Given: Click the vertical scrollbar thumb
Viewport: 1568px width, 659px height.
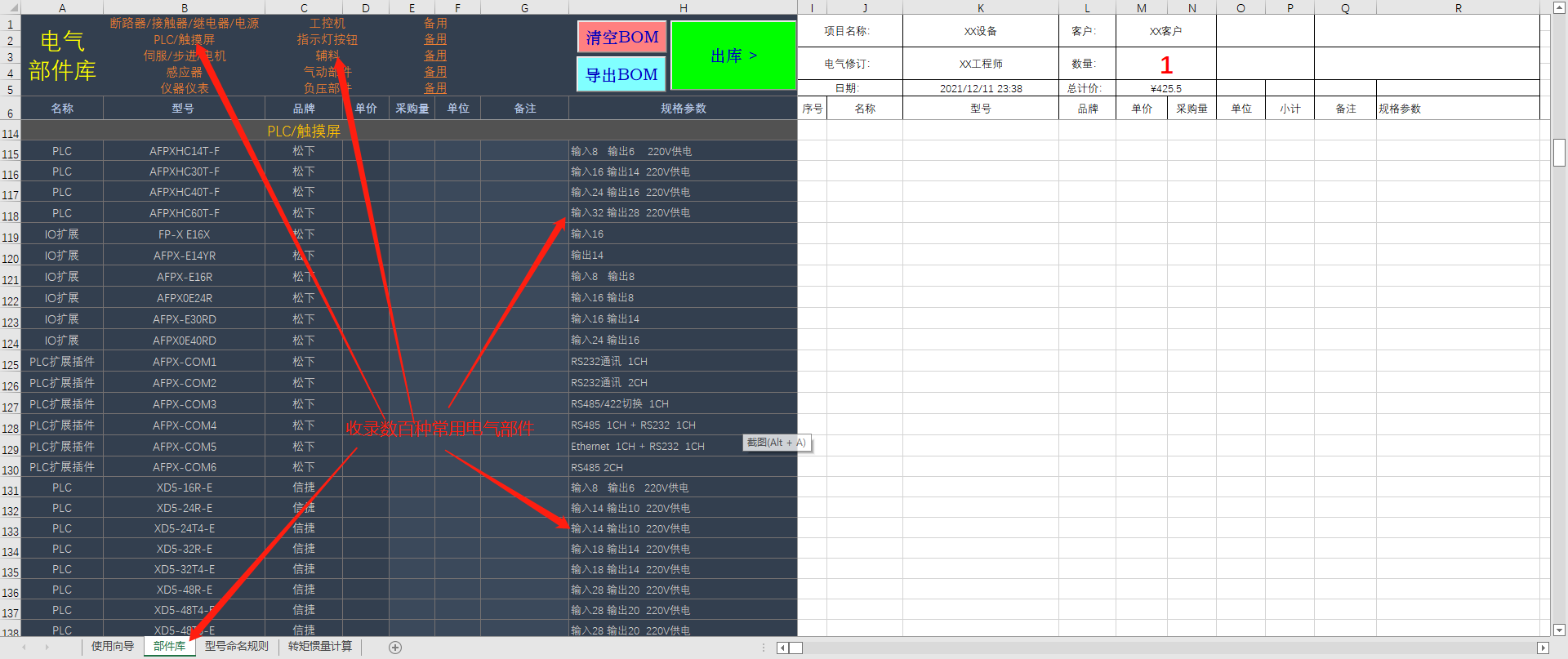Looking at the screenshot, I should (x=1559, y=153).
